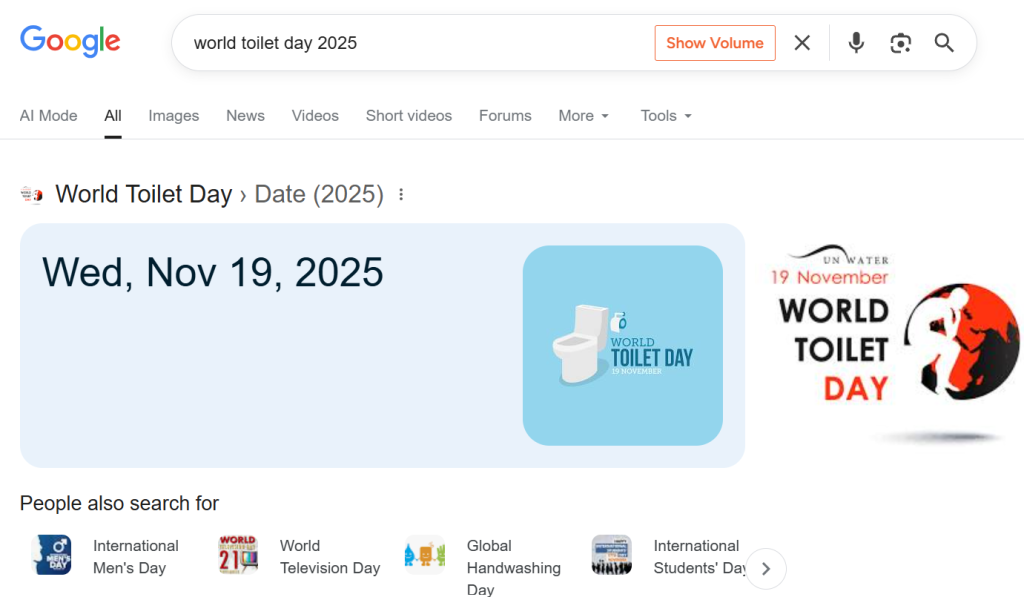The image size is (1024, 597).
Task: Switch to AI Mode tab
Action: point(48,116)
